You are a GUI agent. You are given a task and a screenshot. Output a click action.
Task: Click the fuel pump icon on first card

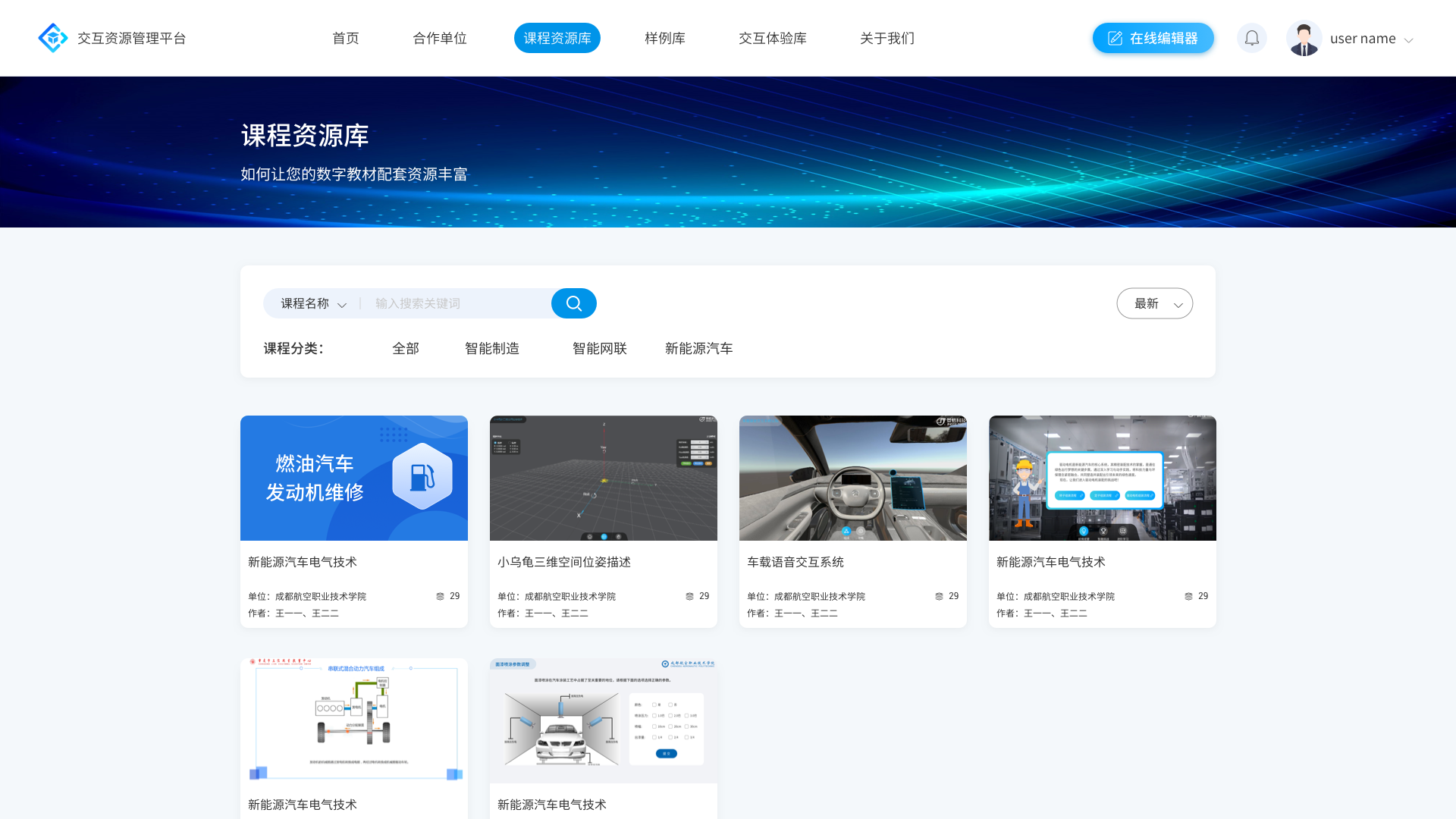point(422,477)
